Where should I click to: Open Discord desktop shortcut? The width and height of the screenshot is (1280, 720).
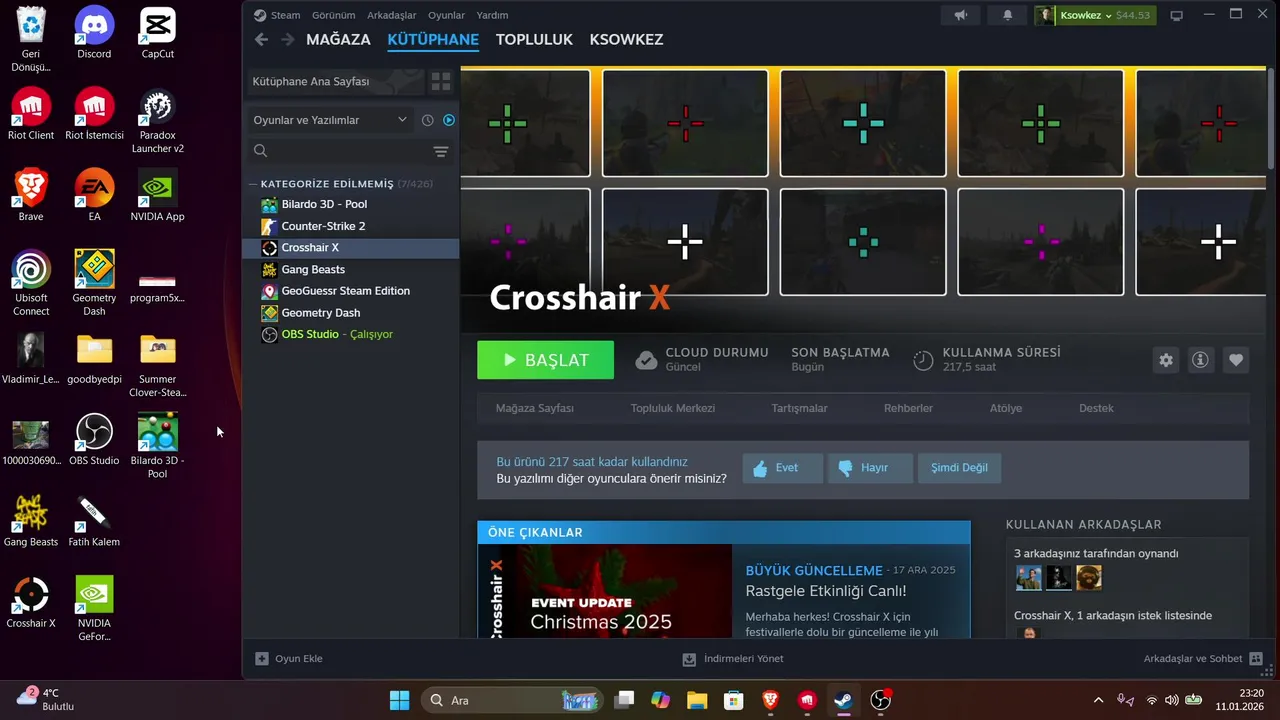[94, 33]
